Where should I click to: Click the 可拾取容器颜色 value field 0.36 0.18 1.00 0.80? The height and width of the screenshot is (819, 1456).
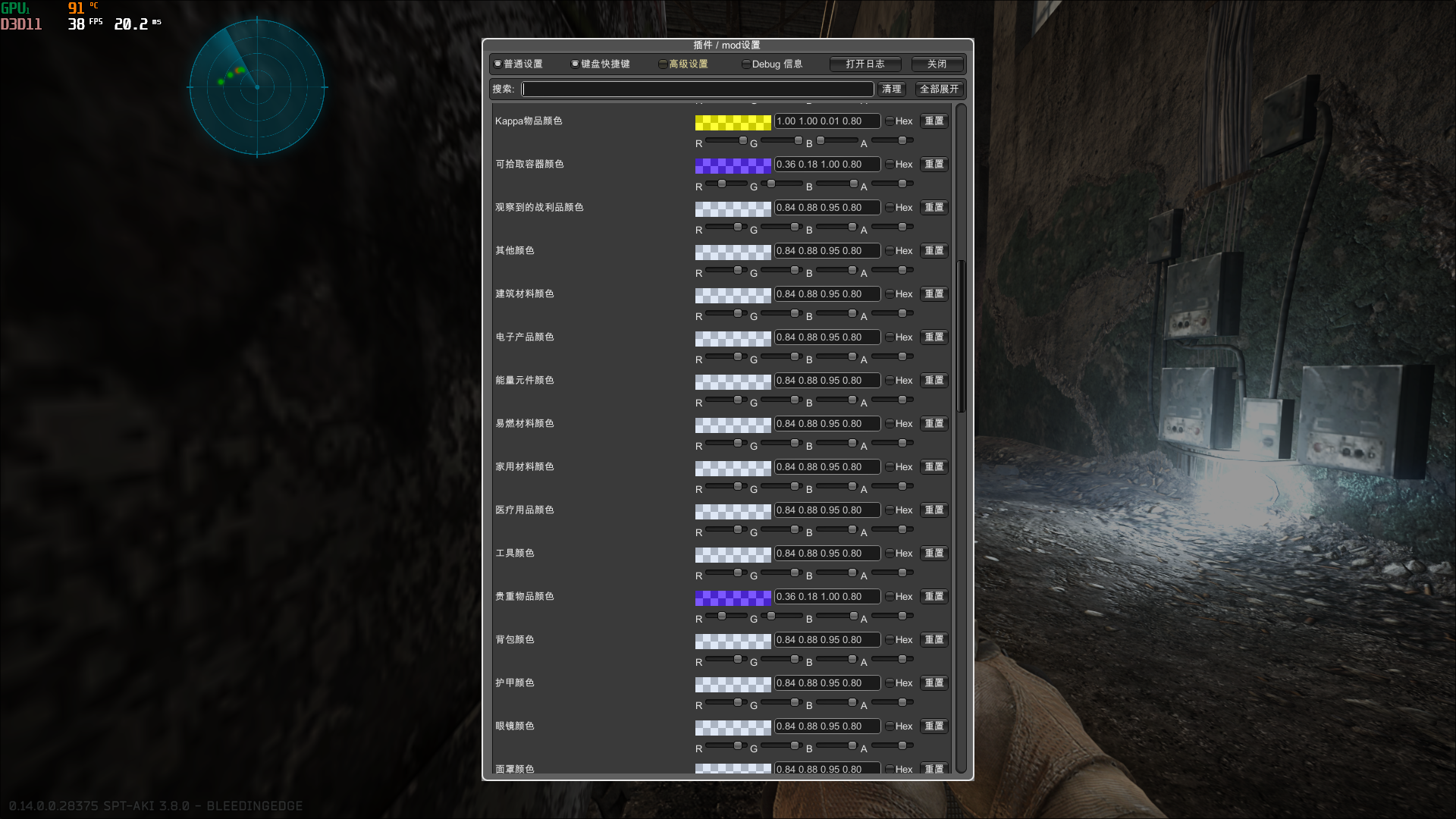pos(827,165)
